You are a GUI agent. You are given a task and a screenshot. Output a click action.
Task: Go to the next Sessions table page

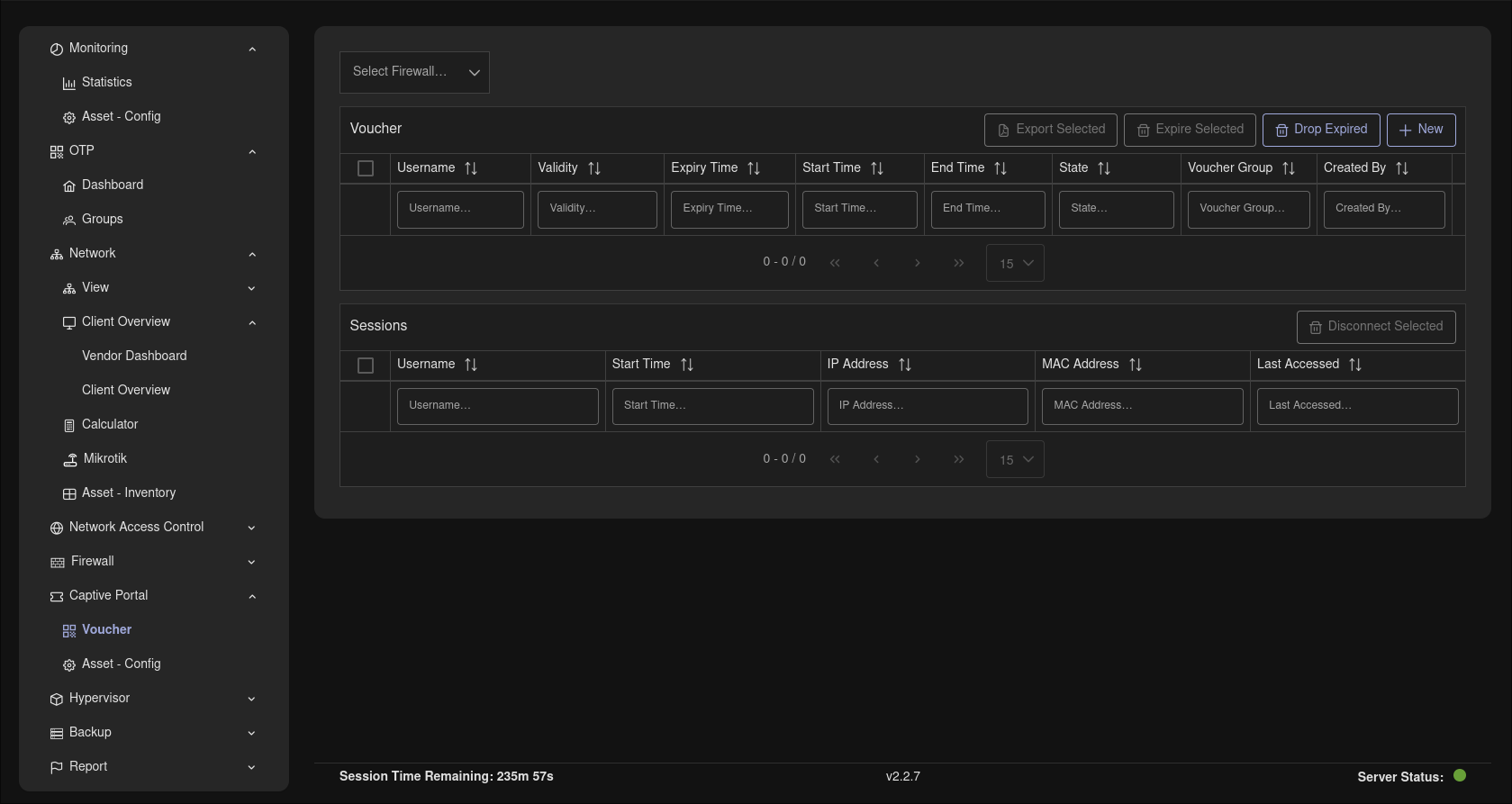click(x=918, y=459)
